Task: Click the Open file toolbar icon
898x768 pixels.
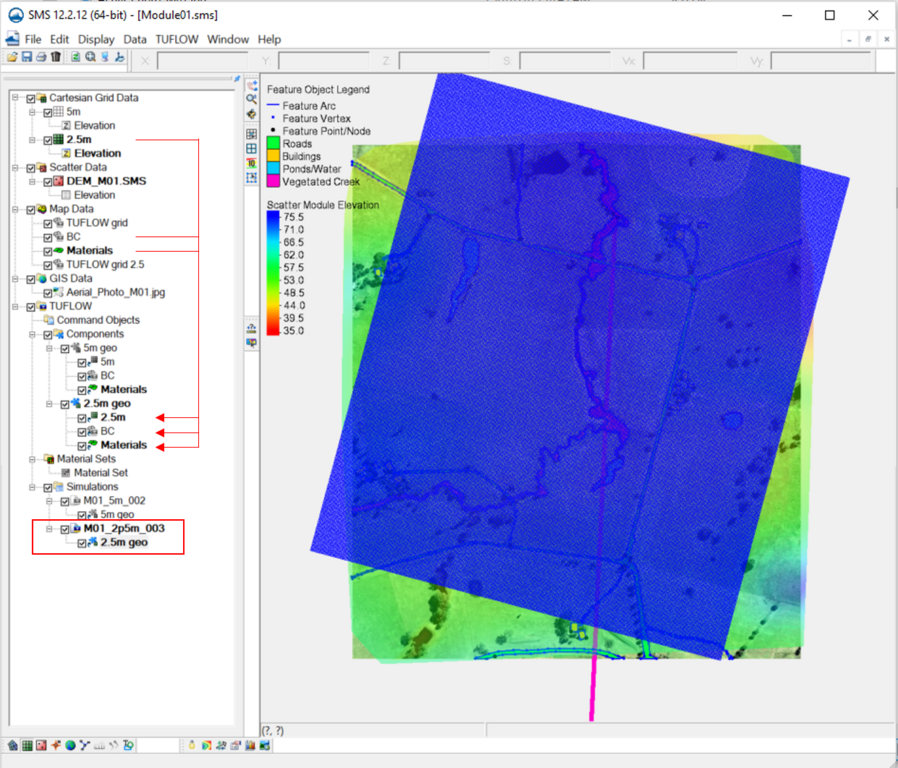Action: point(12,58)
